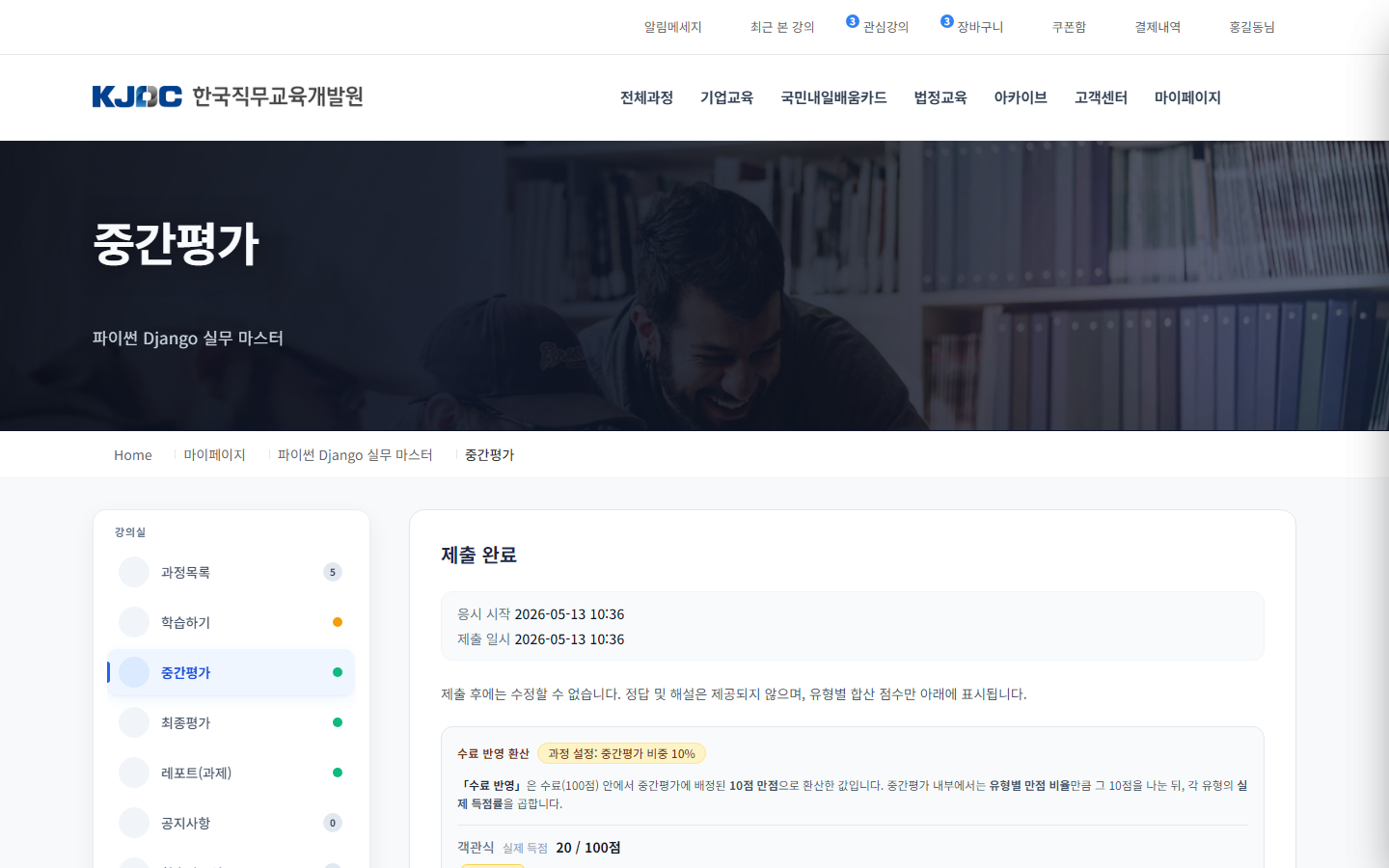Click the orange status dot on 학습하기
Image resolution: width=1389 pixels, height=868 pixels.
pos(338,622)
